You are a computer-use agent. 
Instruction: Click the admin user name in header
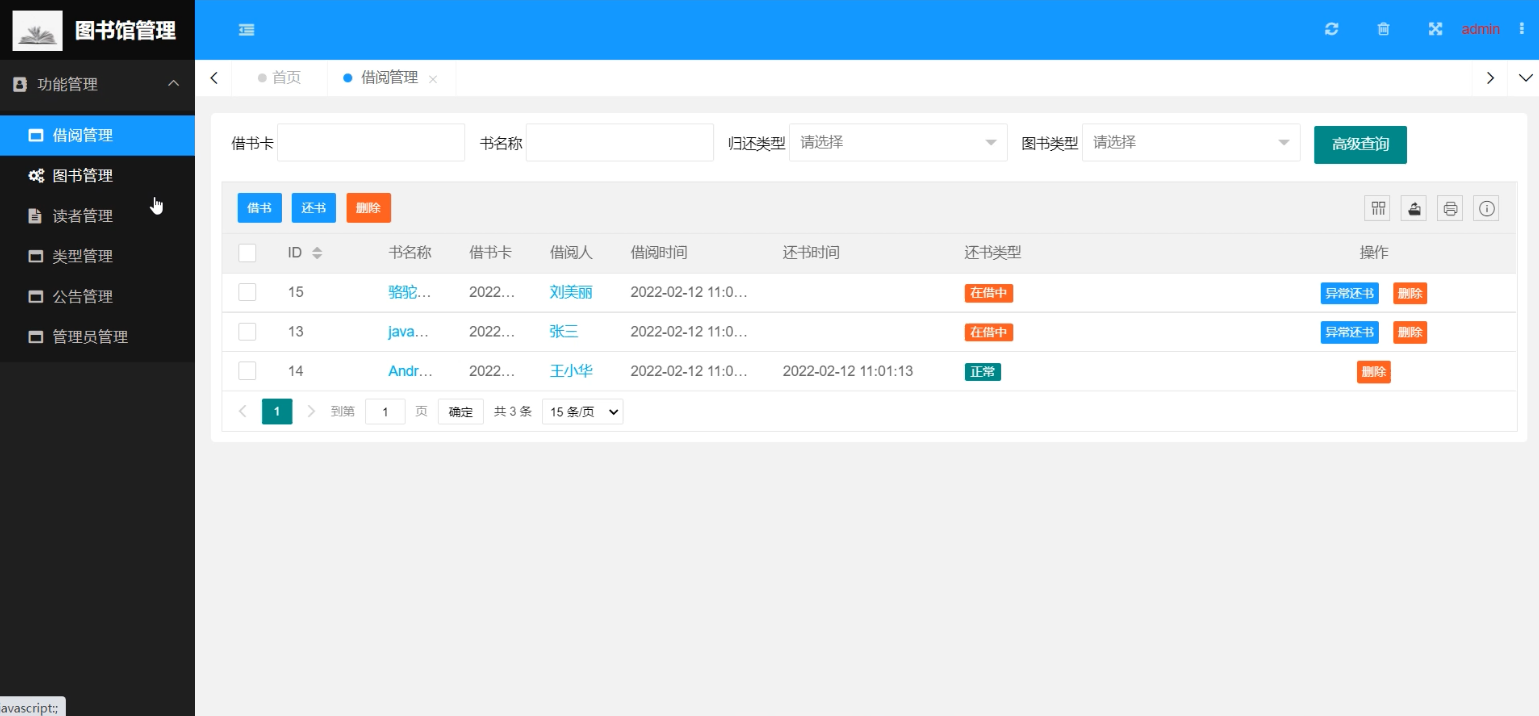click(1480, 29)
